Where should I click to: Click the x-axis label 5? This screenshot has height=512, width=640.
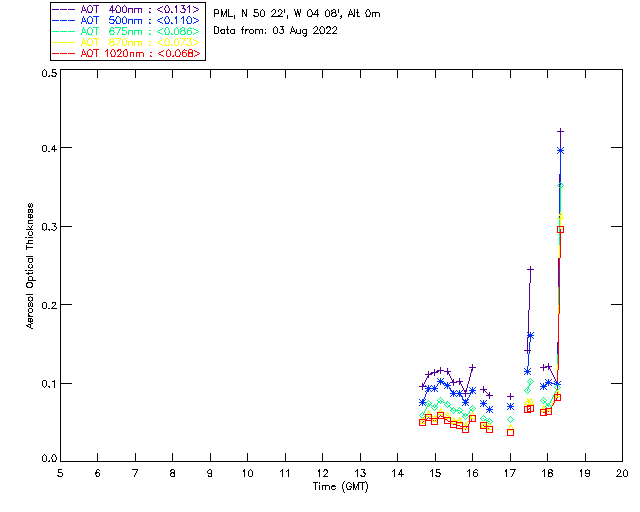[x=60, y=473]
